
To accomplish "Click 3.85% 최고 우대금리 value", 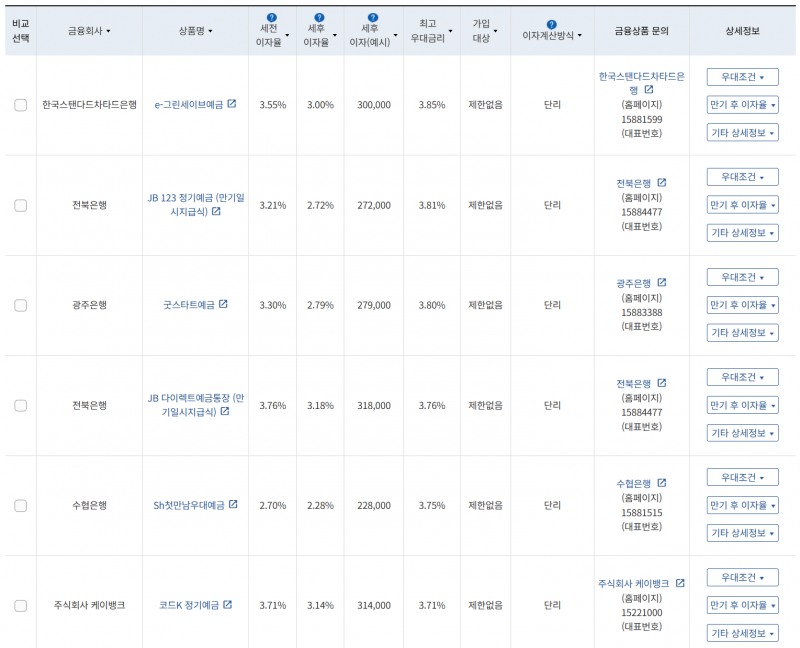I will [432, 105].
